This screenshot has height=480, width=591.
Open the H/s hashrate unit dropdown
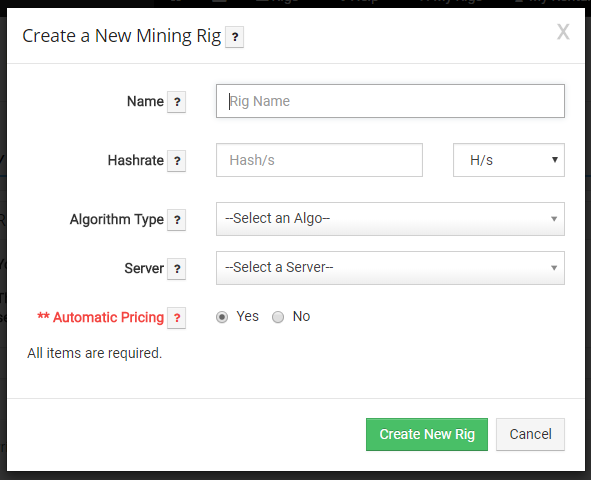pos(509,160)
